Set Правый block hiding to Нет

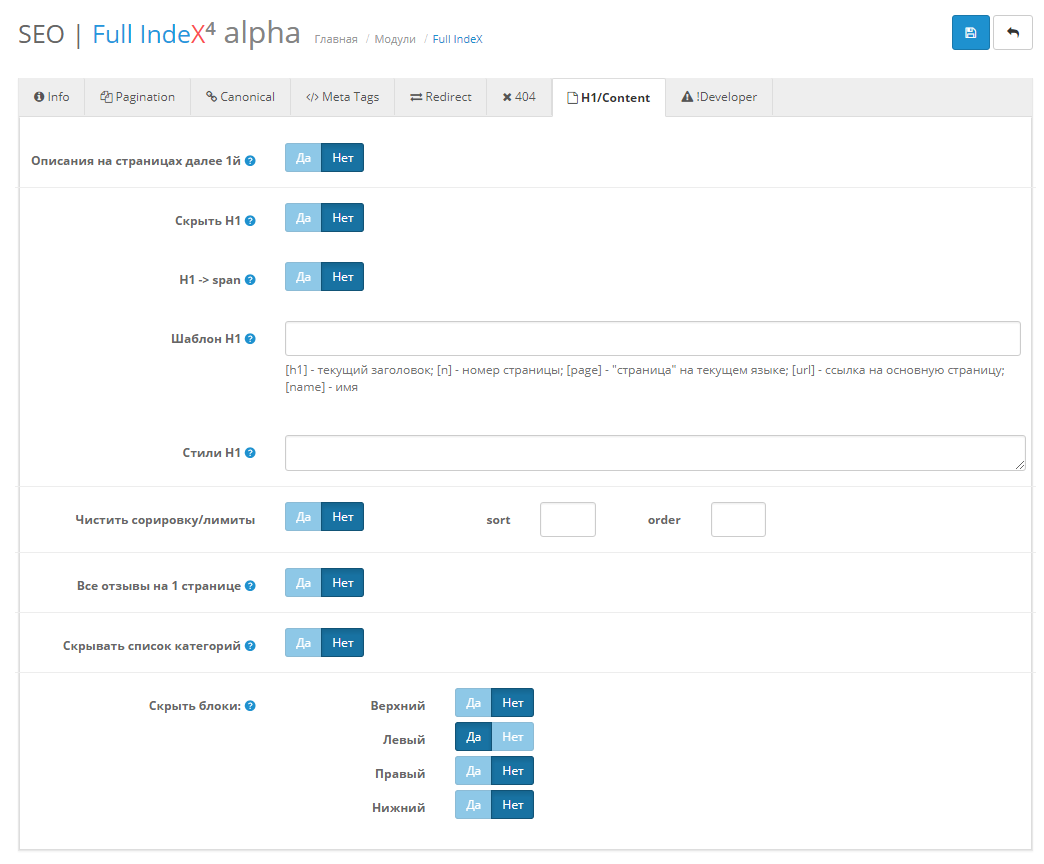pos(513,771)
